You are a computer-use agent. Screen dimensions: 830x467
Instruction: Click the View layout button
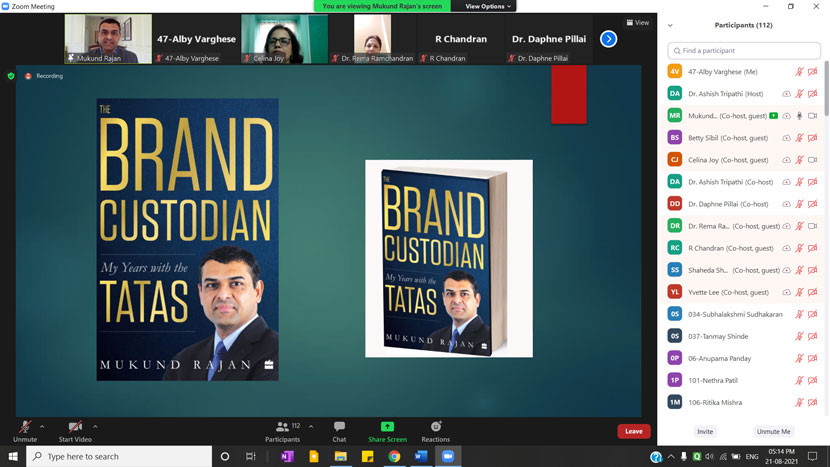pos(638,22)
